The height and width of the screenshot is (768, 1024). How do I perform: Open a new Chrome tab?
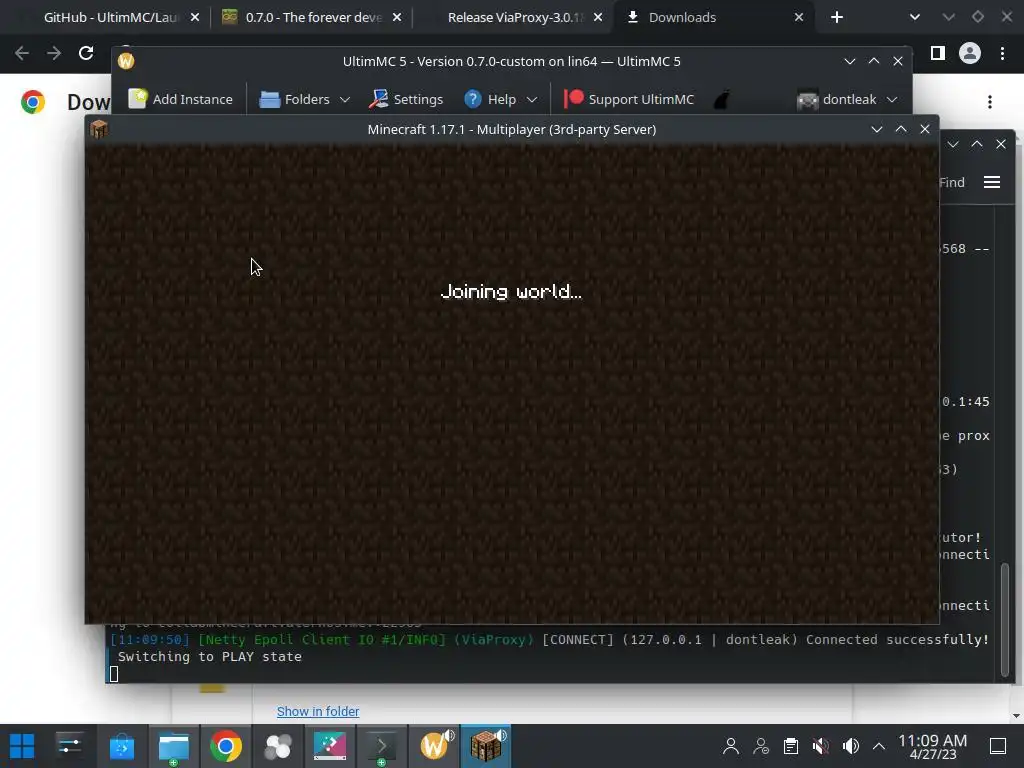point(837,18)
